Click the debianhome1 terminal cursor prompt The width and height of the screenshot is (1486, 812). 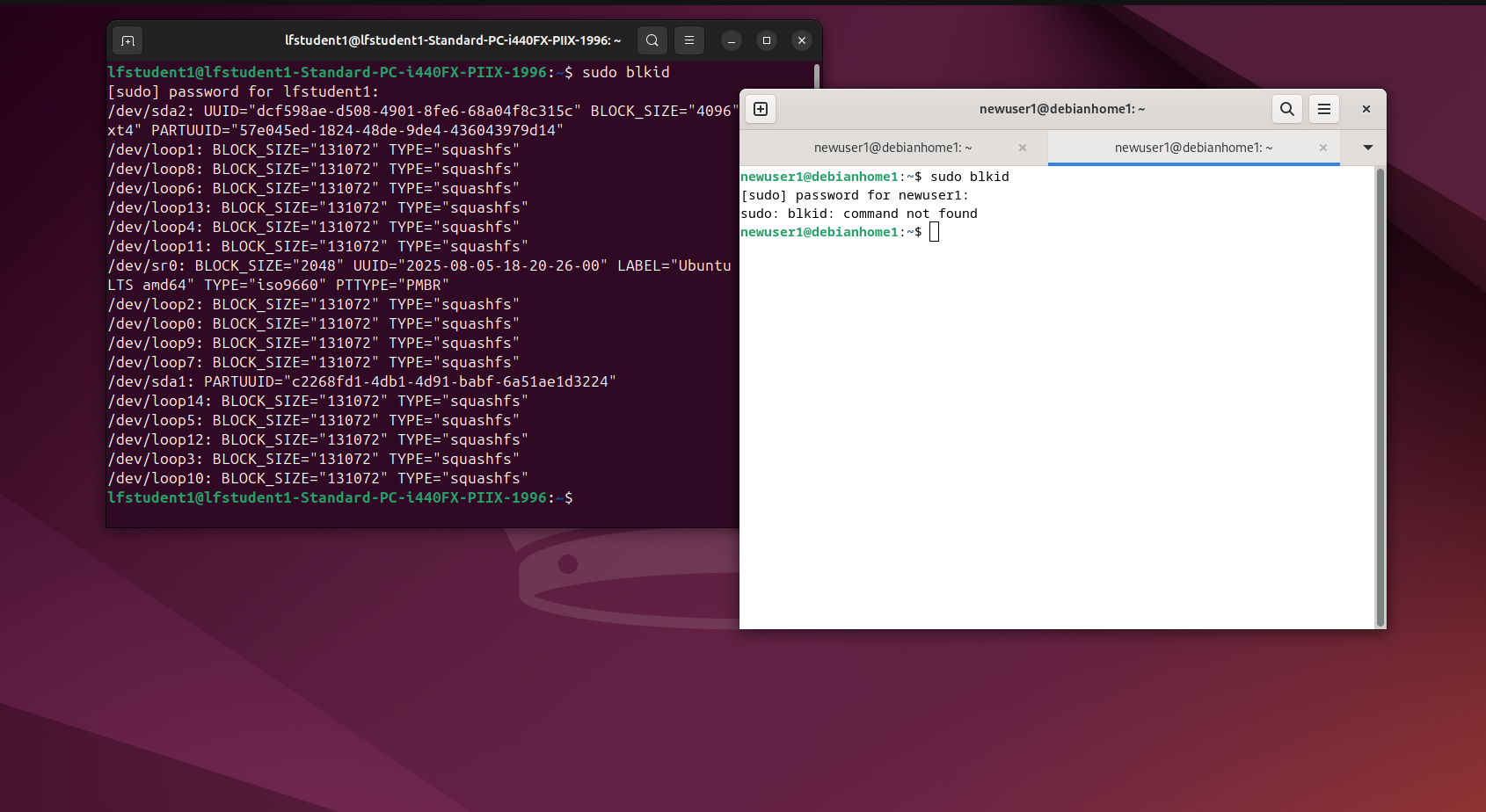[x=934, y=232]
